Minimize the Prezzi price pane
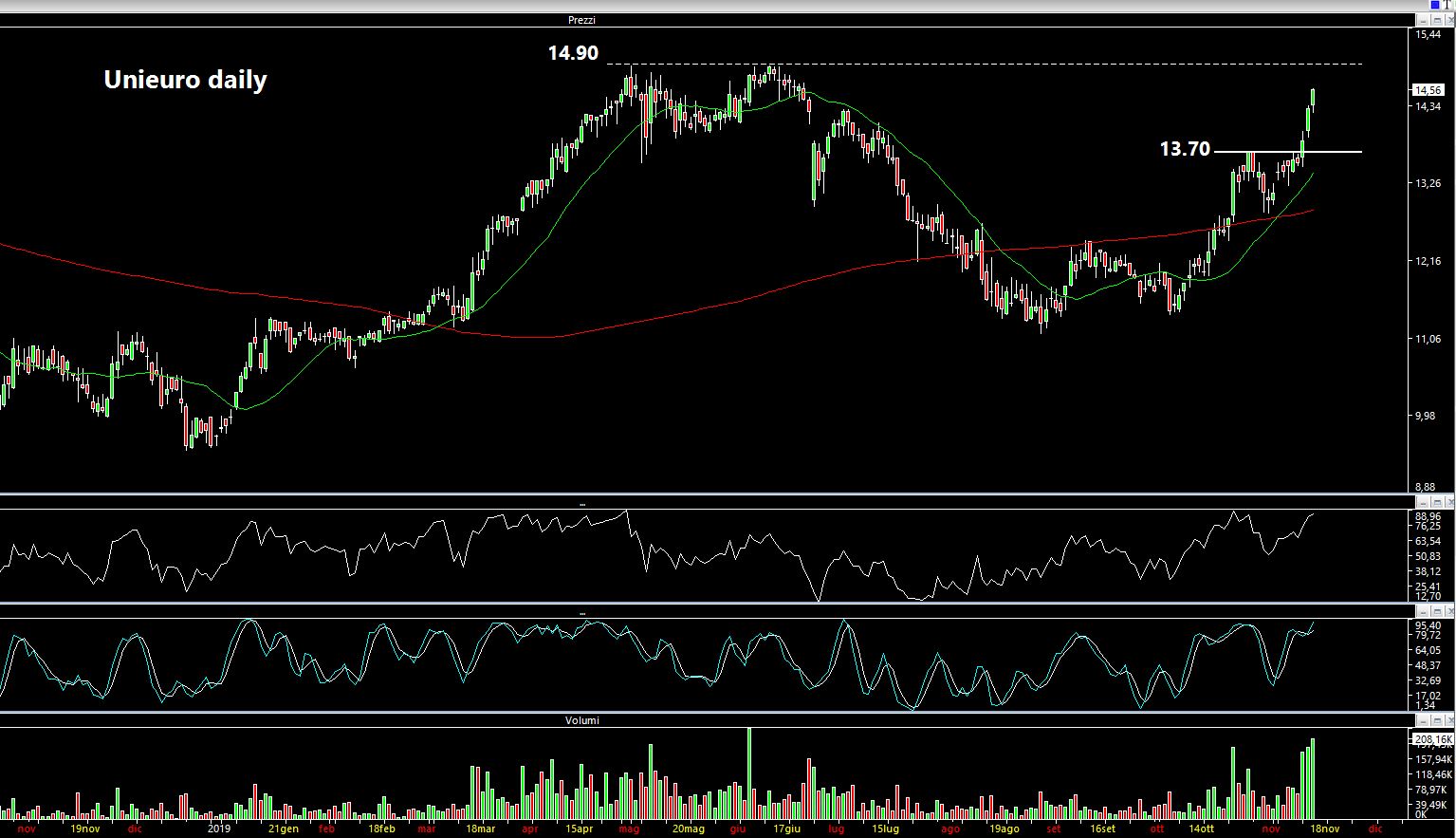This screenshot has height=838, width=1456. click(x=1423, y=20)
